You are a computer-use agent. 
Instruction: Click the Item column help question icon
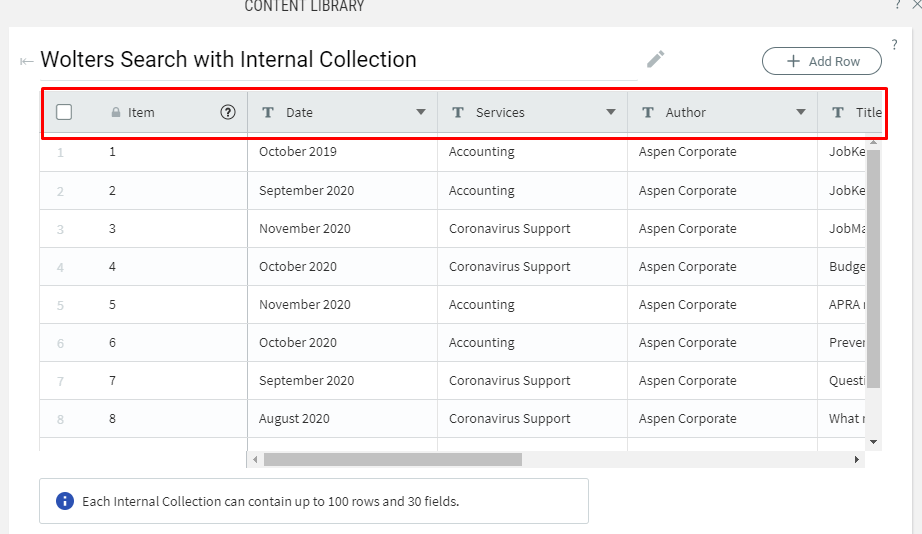228,112
